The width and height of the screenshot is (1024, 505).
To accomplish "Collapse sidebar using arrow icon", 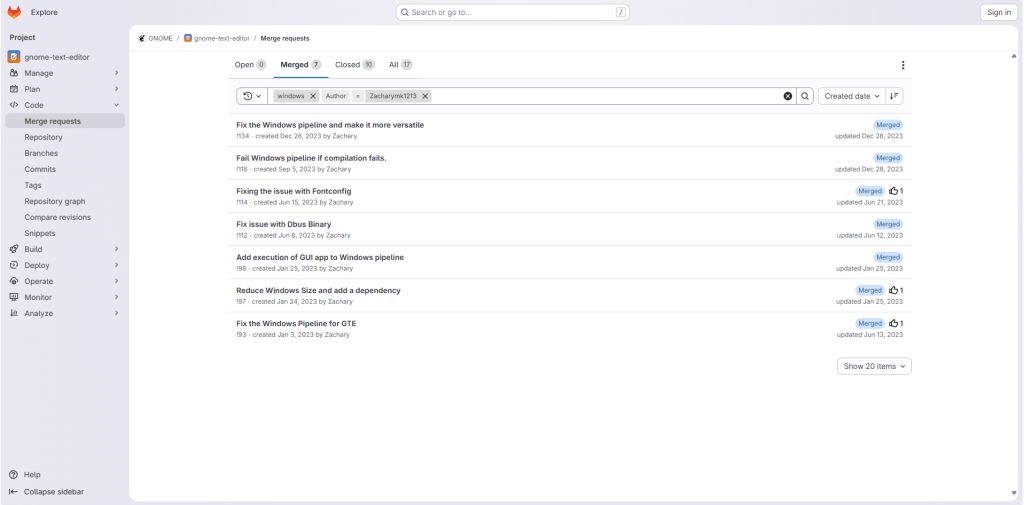I will click(x=14, y=491).
